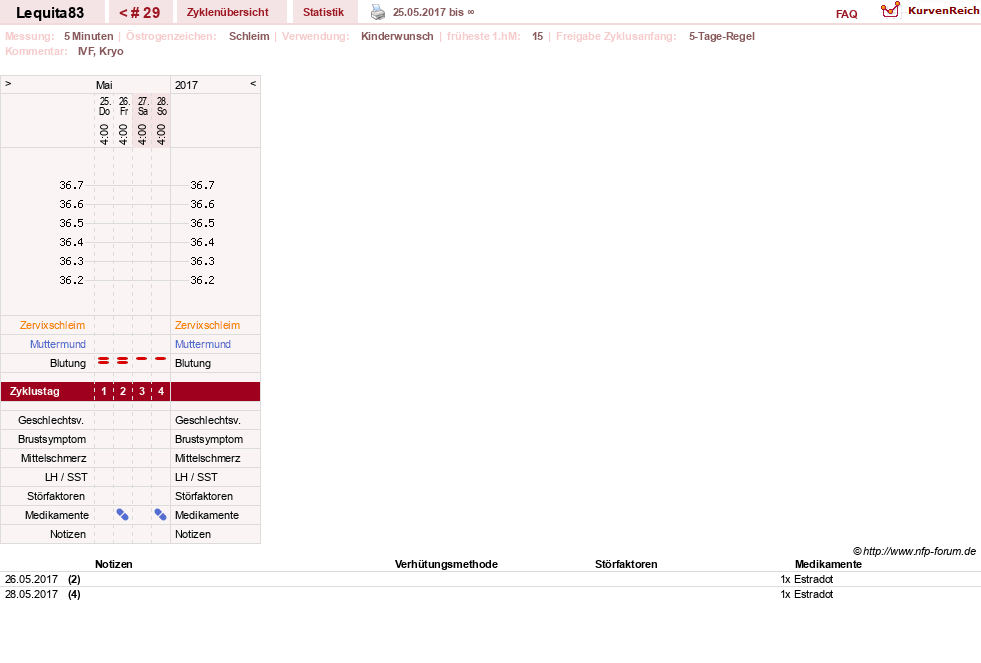Open the KurvenReich logo link
Screen dimensions: 981x663
[930, 11]
